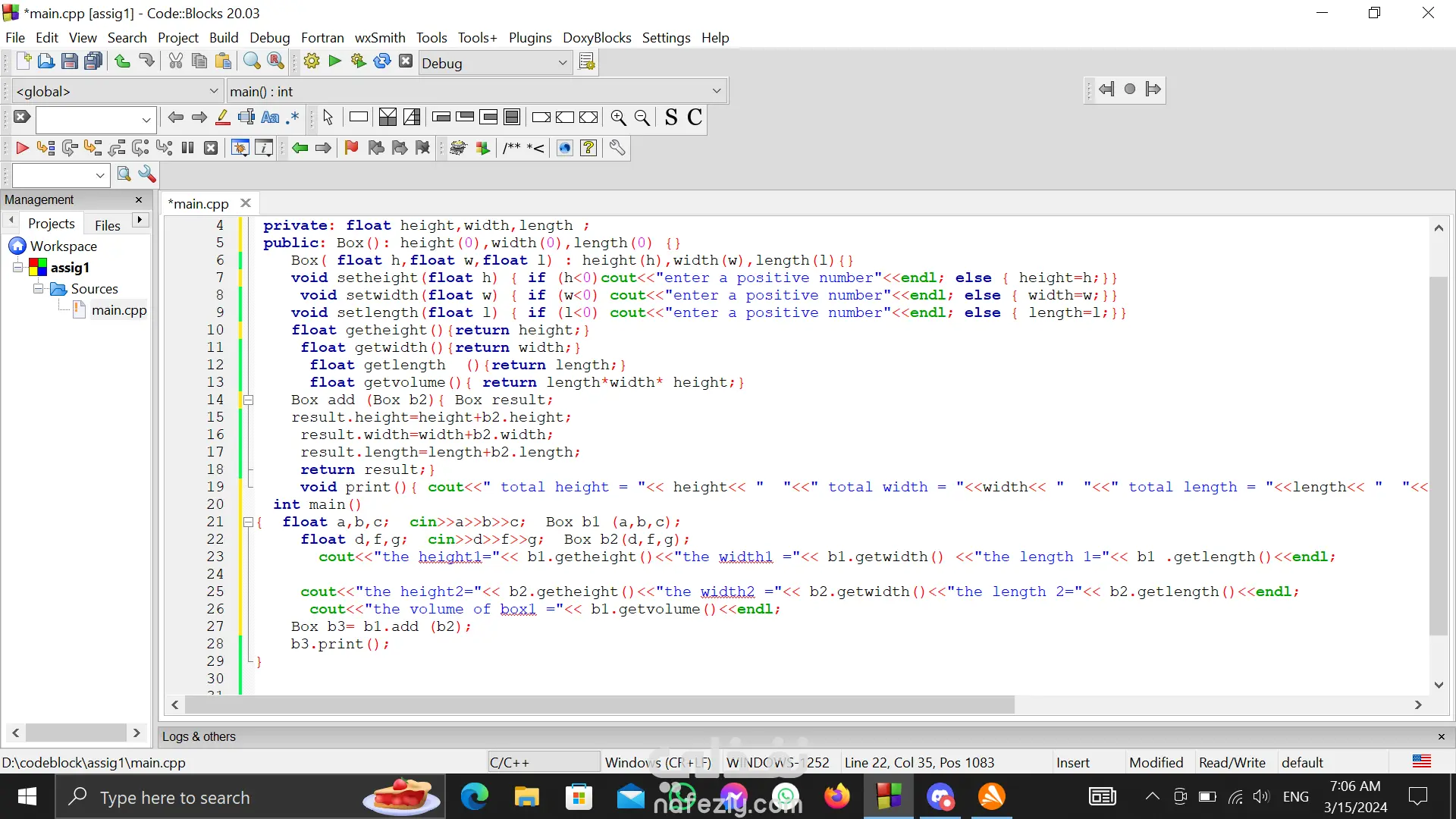Click the Save all files icon
Image resolution: width=1456 pixels, height=819 pixels.
coord(93,62)
